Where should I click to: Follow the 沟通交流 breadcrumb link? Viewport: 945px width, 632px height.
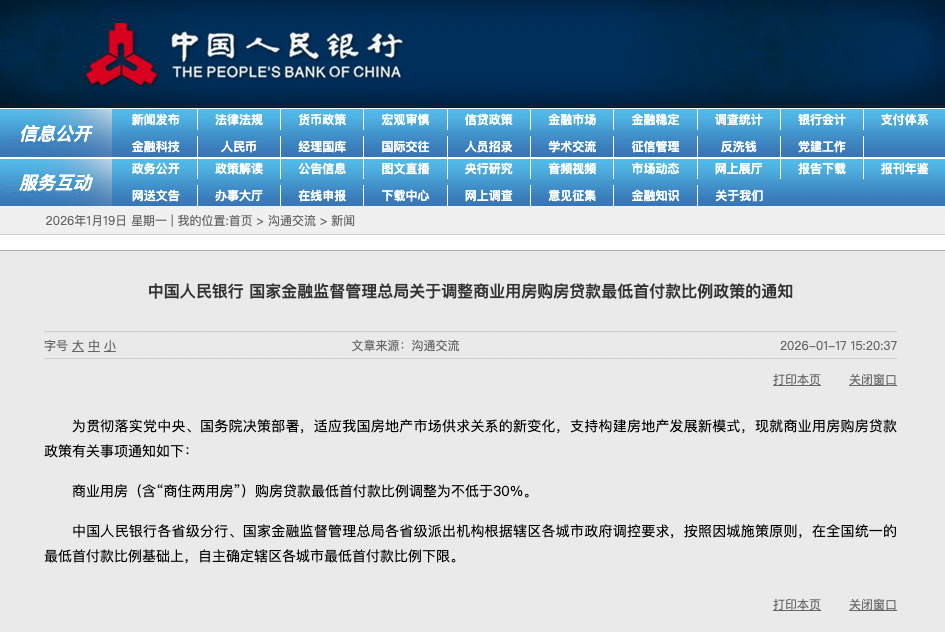coord(292,221)
